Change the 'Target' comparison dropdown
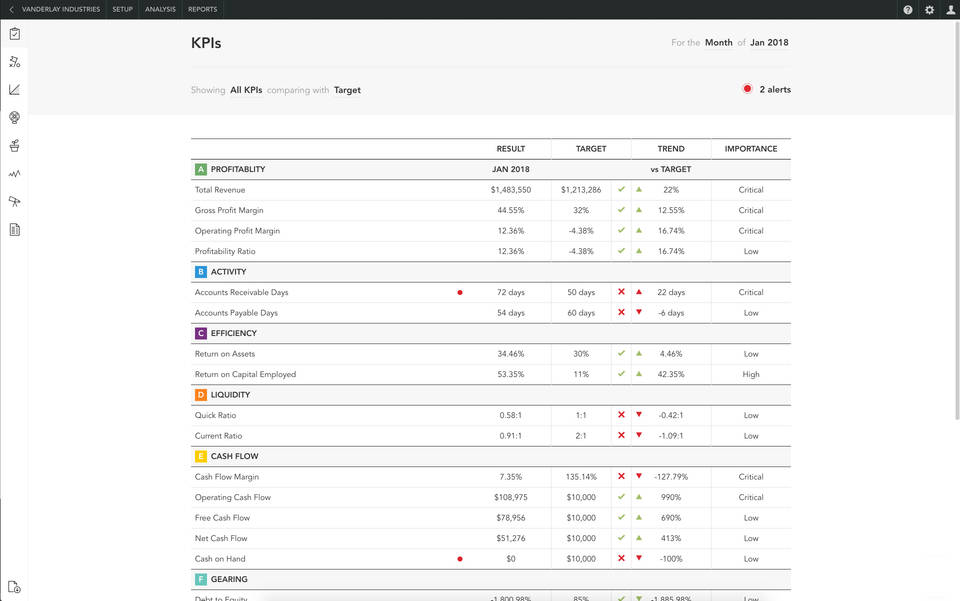The width and height of the screenshot is (960, 601). pyautogui.click(x=347, y=90)
